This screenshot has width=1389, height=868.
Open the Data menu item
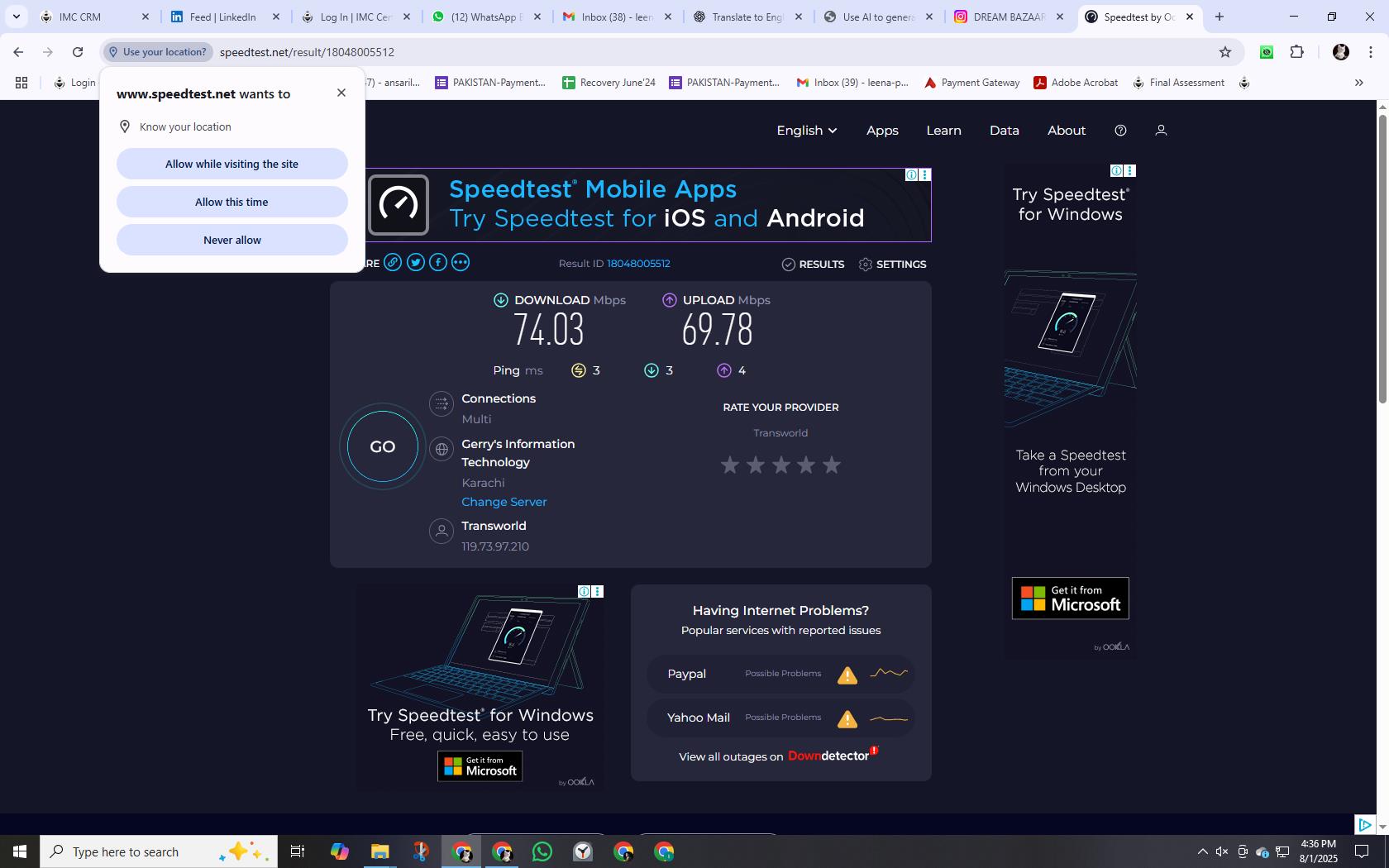(1005, 131)
